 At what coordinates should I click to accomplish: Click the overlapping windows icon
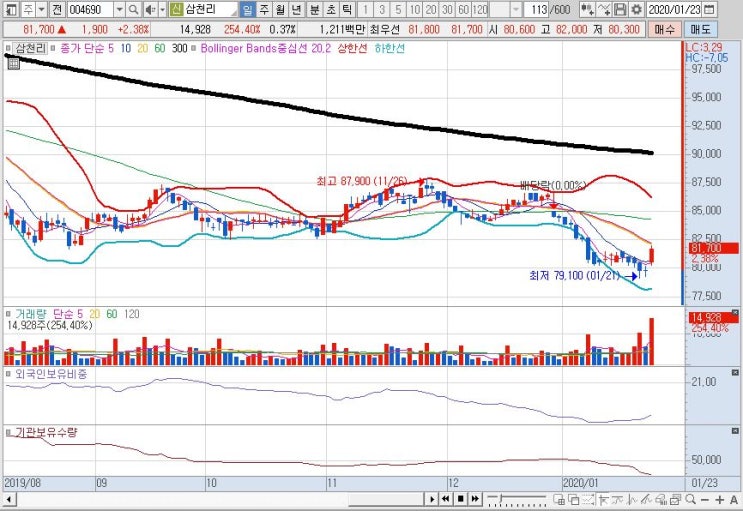click(574, 499)
